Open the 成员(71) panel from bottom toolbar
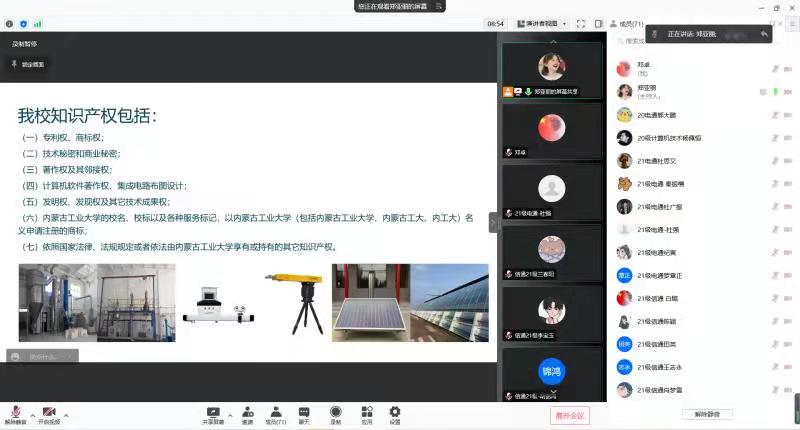This screenshot has height=430, width=800. [x=275, y=411]
